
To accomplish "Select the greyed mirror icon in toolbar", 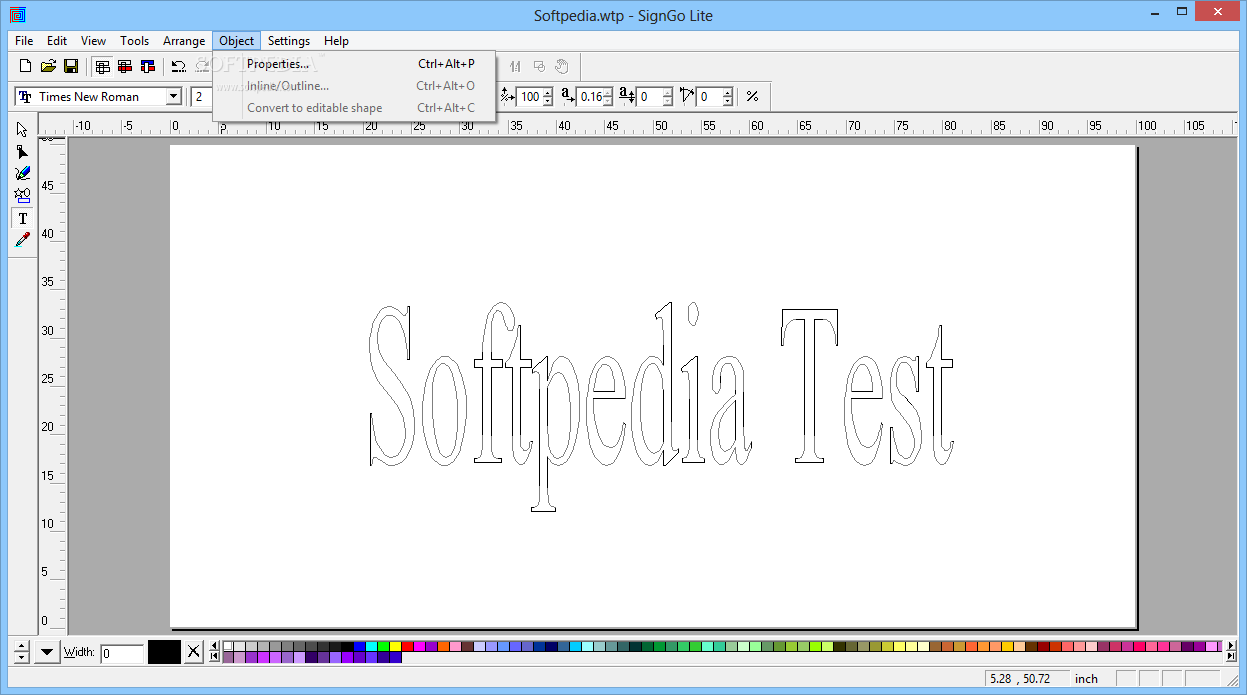I will pyautogui.click(x=516, y=67).
